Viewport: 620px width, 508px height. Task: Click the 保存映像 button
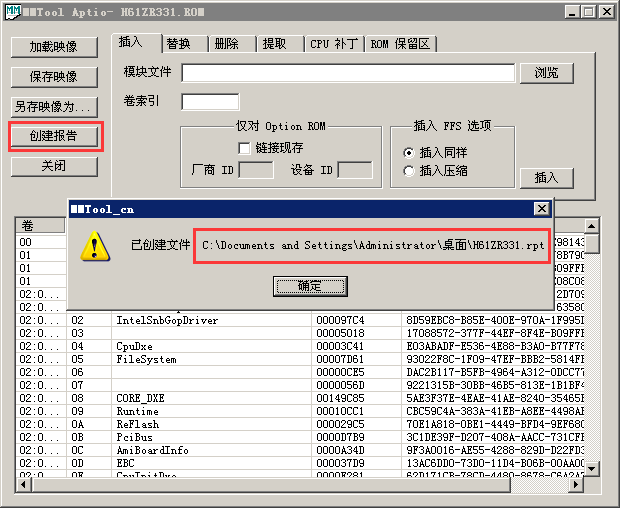pyautogui.click(x=54, y=77)
